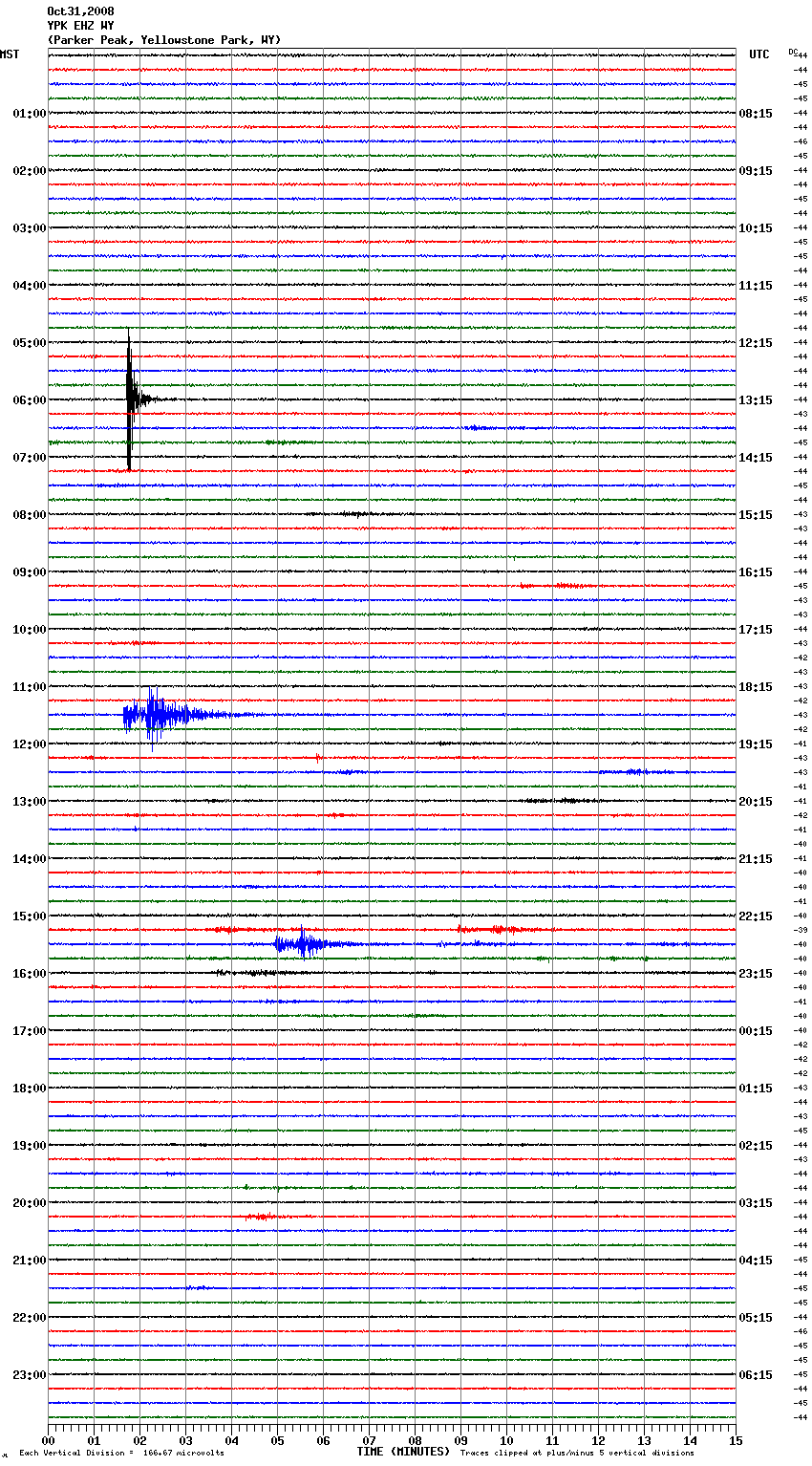Click the 19:00 MST hour label
The image size is (812, 1466).
click(x=30, y=1146)
